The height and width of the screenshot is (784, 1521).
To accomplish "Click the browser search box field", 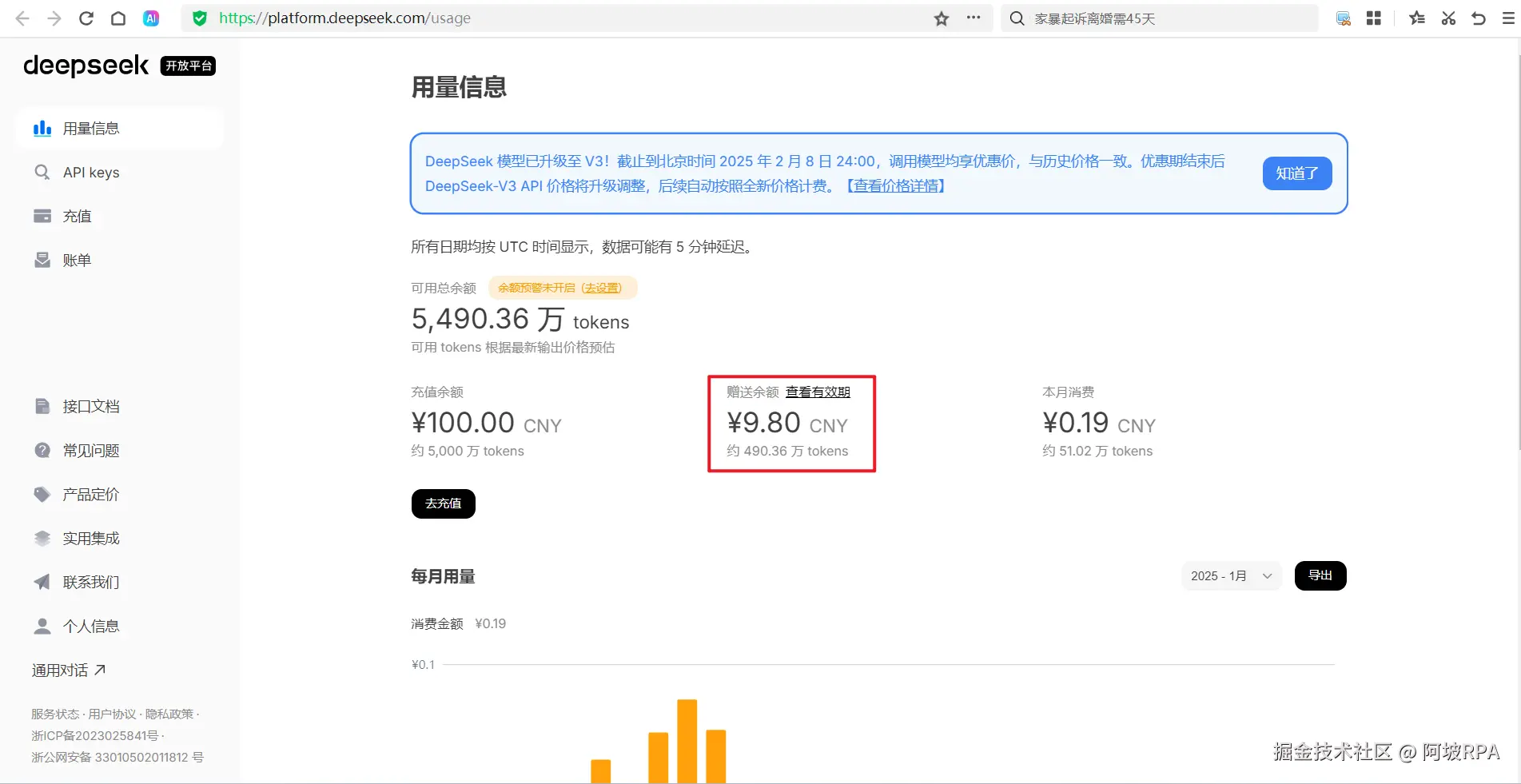I will pyautogui.click(x=1159, y=18).
